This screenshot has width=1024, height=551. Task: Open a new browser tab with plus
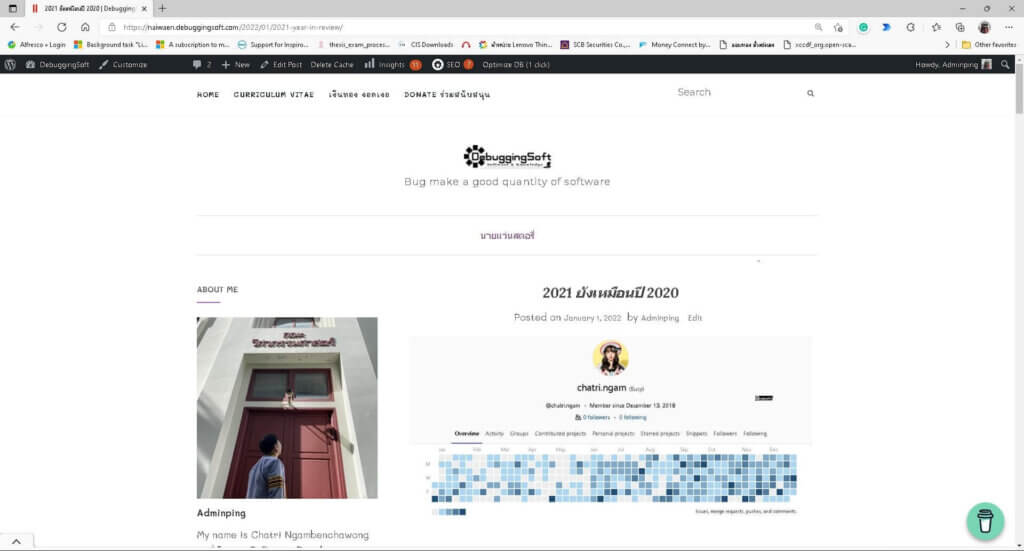coord(162,8)
